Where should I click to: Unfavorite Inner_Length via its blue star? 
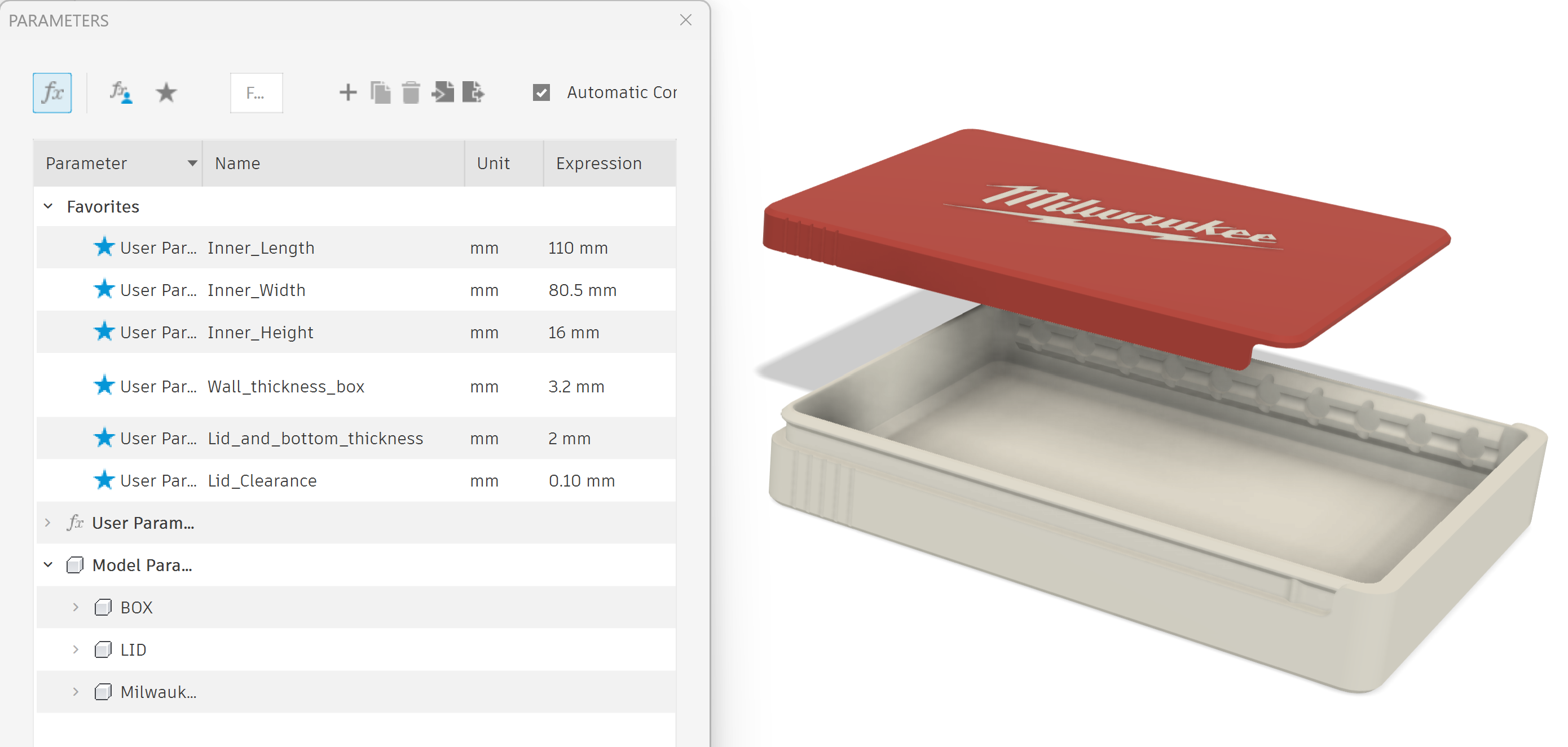(x=104, y=247)
